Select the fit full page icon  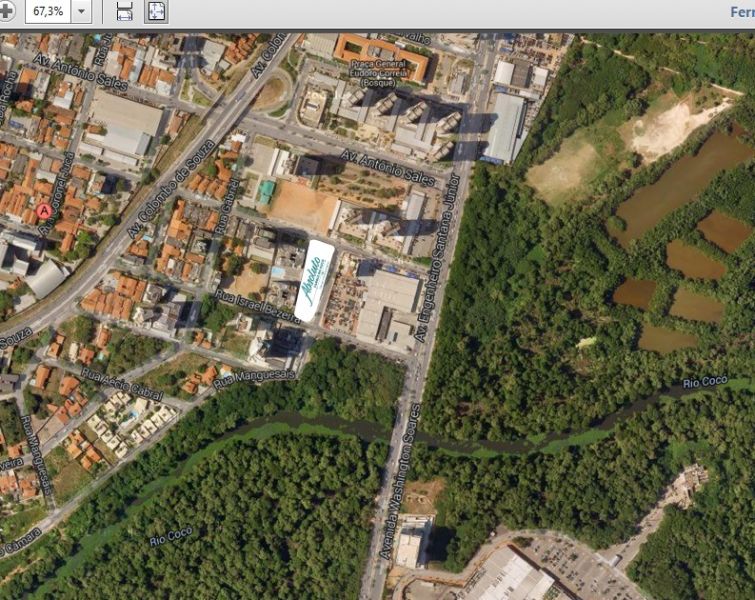point(157,12)
